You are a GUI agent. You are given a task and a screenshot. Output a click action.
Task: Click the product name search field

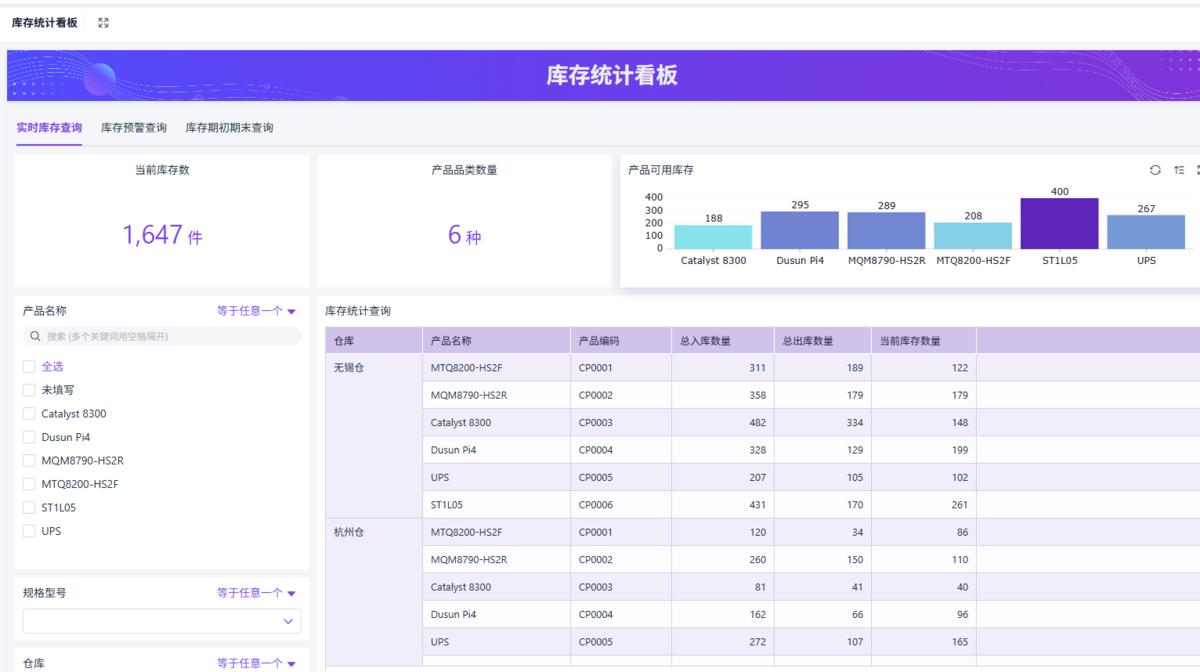tap(170, 337)
